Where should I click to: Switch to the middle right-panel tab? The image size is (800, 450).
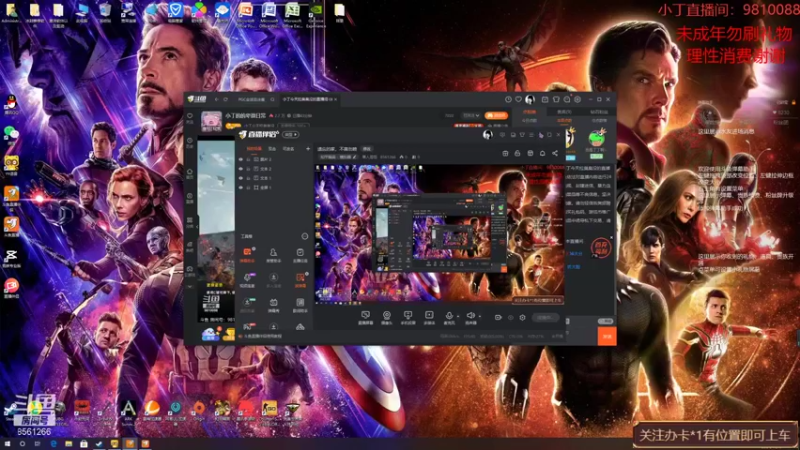pyautogui.click(x=564, y=111)
